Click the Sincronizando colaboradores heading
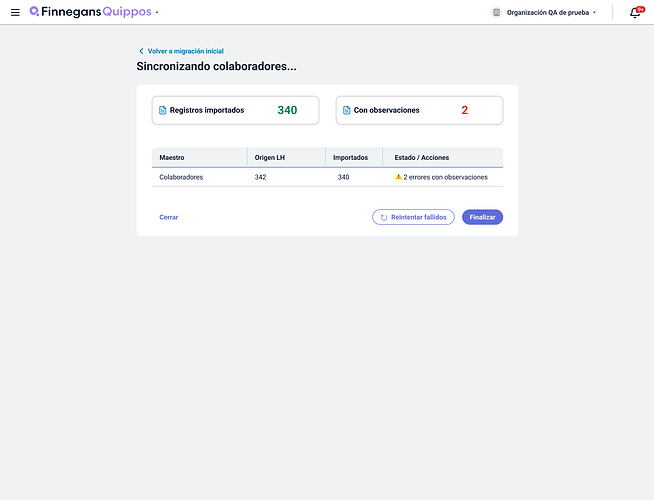Viewport: 654px width, 500px height. pyautogui.click(x=216, y=66)
